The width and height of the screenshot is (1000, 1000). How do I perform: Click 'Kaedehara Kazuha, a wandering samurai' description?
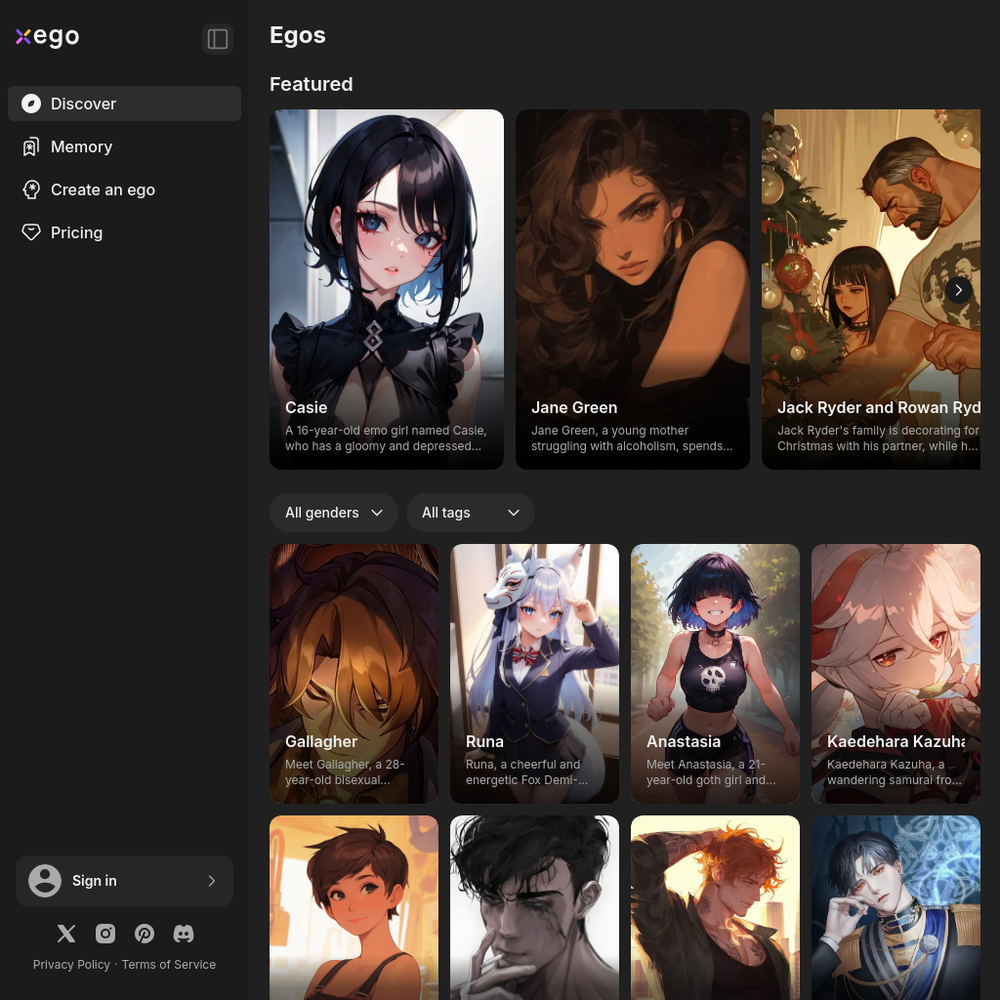point(894,772)
